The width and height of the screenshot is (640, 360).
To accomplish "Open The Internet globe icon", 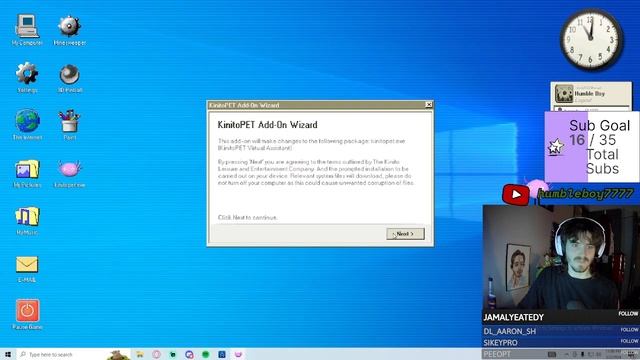I will pos(27,124).
